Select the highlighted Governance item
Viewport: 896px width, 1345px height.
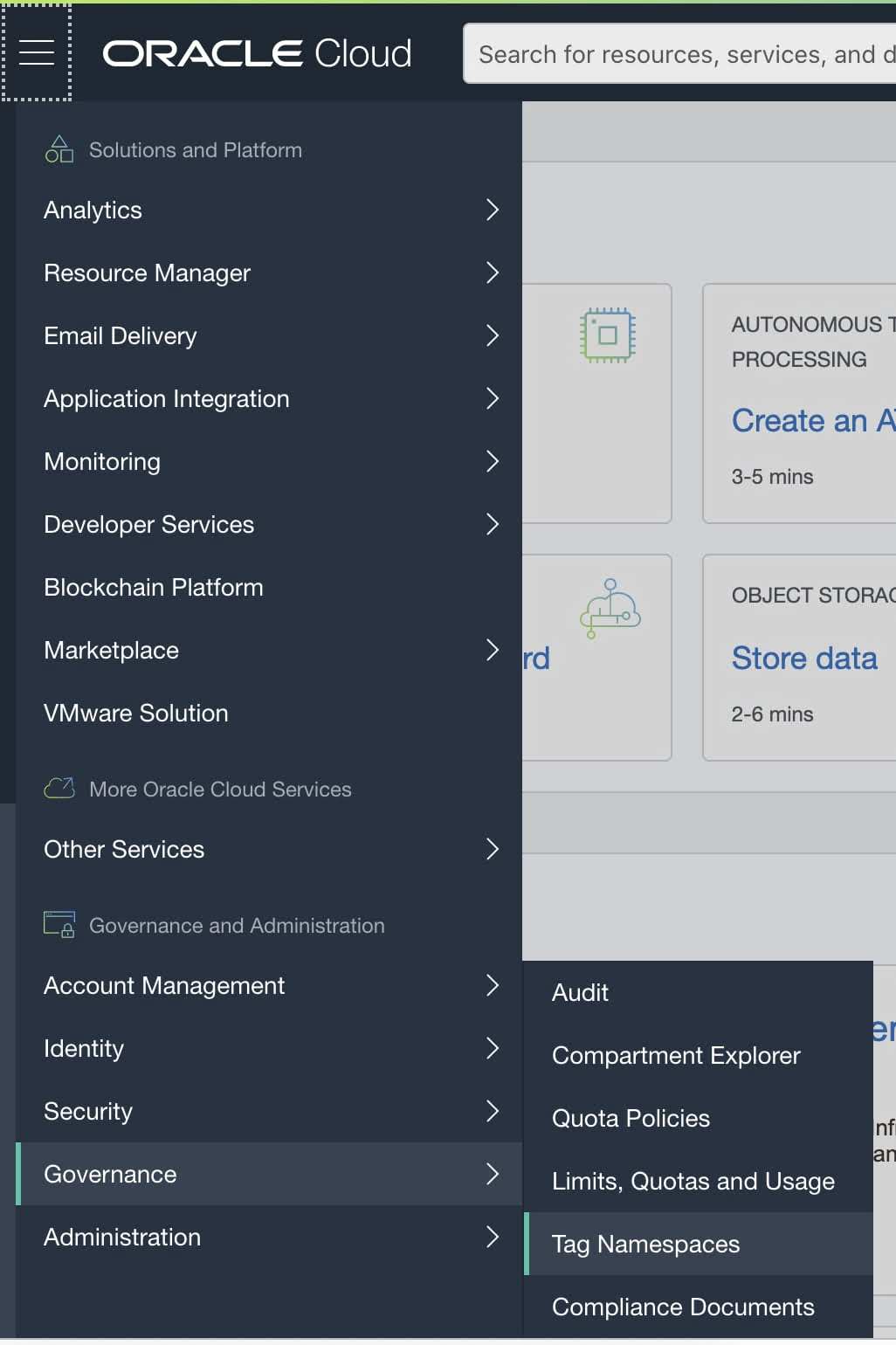click(x=269, y=1174)
